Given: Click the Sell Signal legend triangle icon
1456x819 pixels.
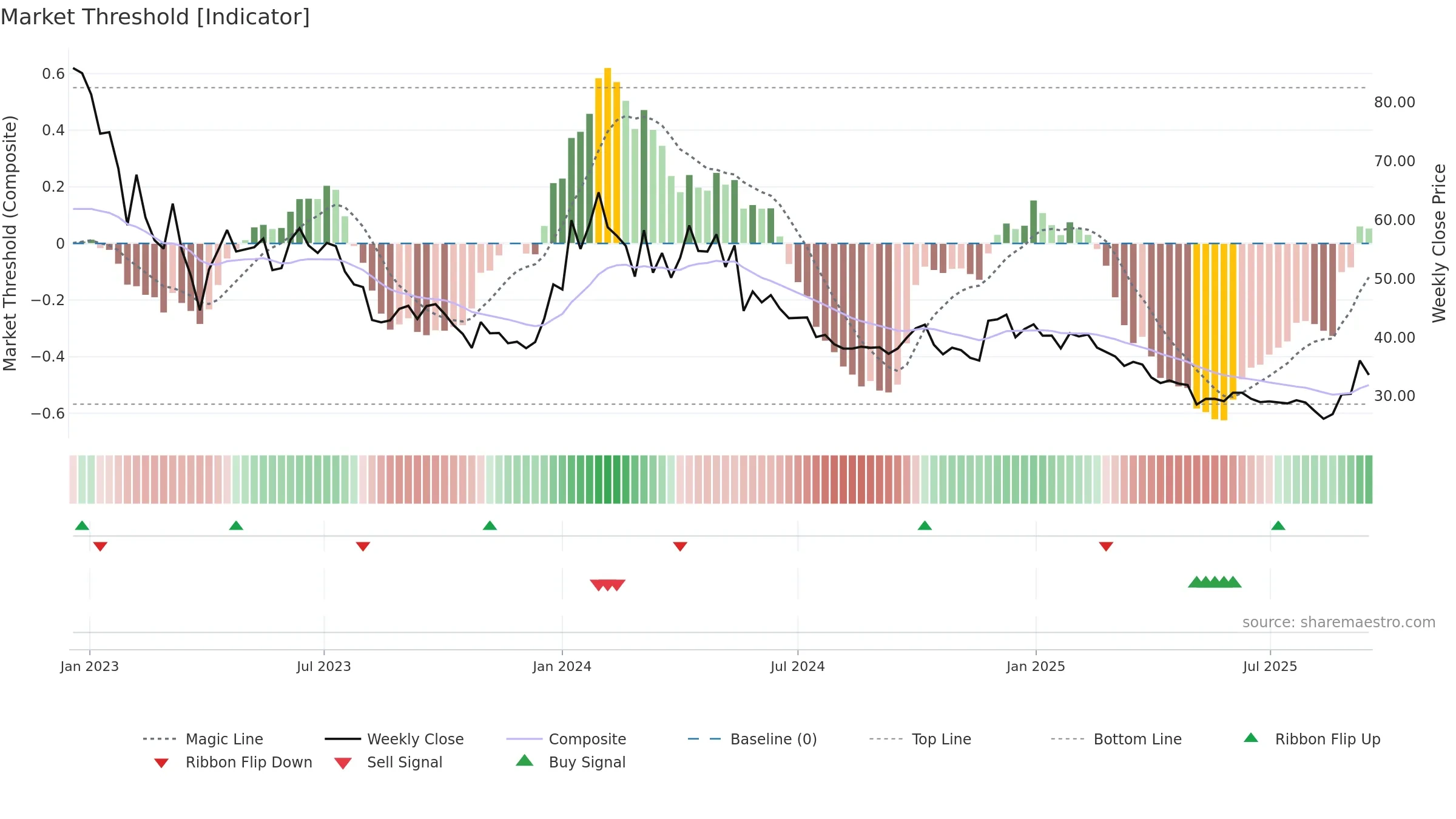Looking at the screenshot, I should [x=343, y=763].
